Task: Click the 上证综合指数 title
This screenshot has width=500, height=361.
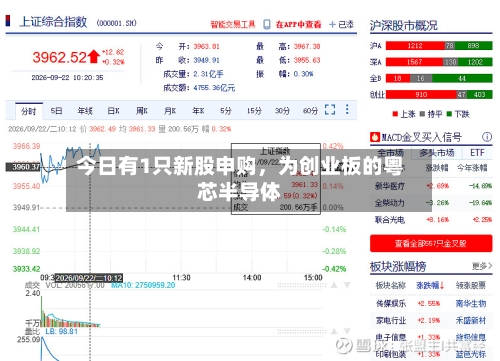Action: click(x=53, y=22)
